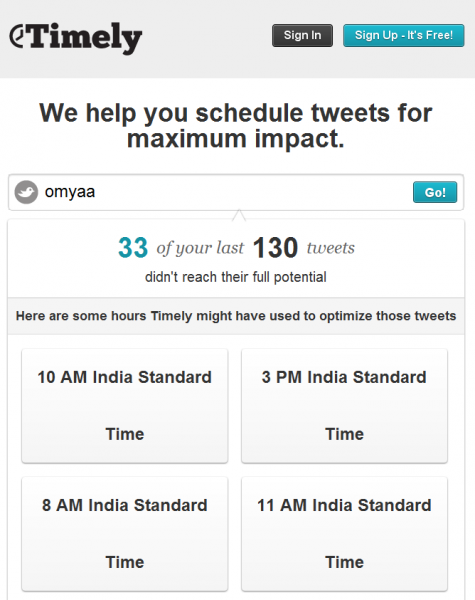Image resolution: width=475 pixels, height=600 pixels.
Task: Click the 130 tweets count
Action: click(275, 248)
